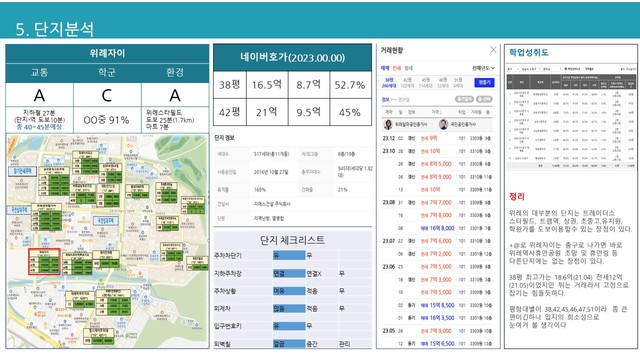Open the third dropdown in 학업성취도 filter row
Image resolution: width=640 pixels, height=360 pixels.
pos(551,69)
